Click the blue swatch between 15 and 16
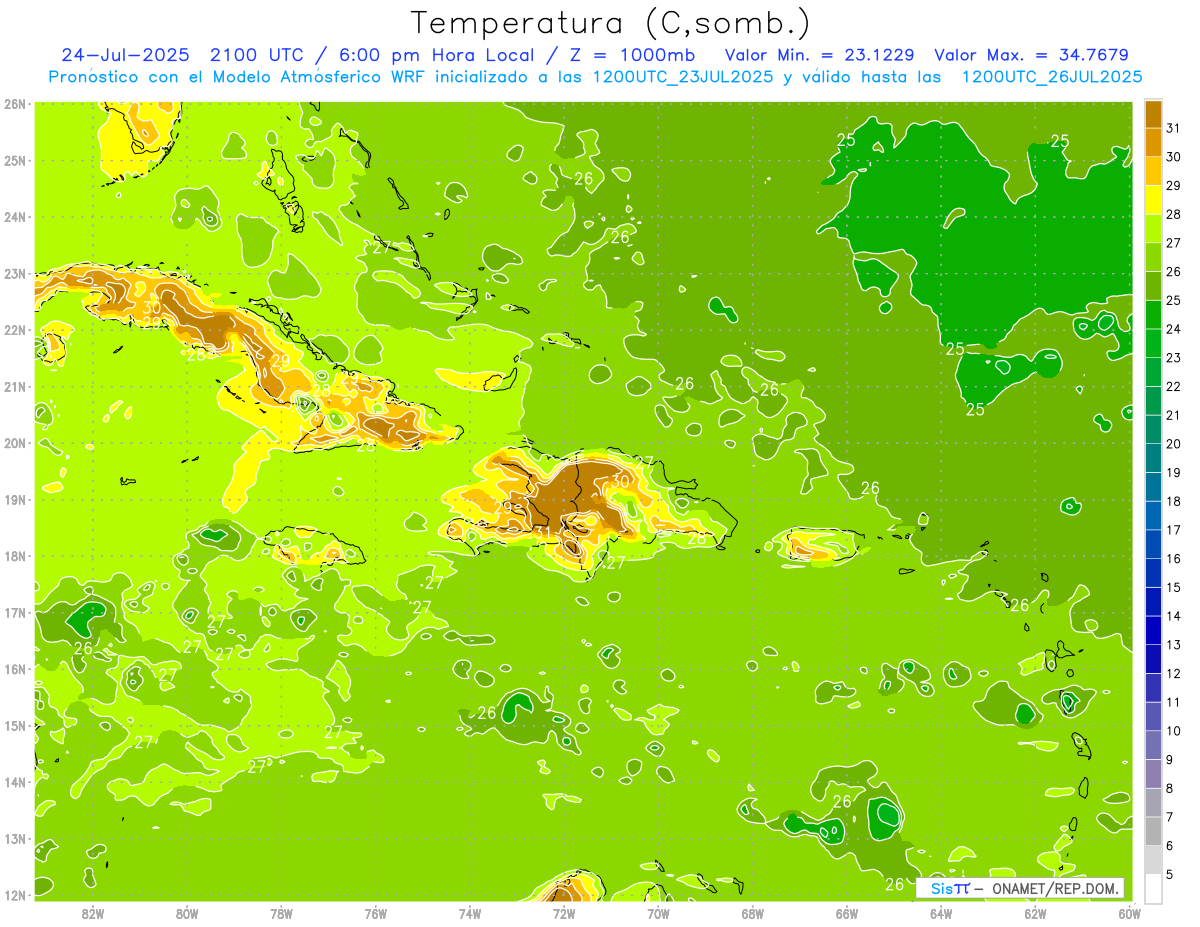Image resolution: width=1200 pixels, height=927 pixels. coord(1153,573)
